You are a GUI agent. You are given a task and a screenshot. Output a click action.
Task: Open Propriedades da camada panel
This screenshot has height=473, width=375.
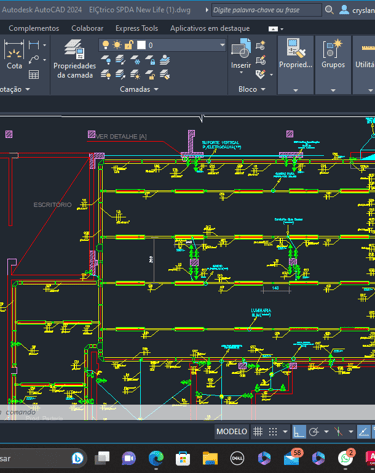(x=75, y=59)
